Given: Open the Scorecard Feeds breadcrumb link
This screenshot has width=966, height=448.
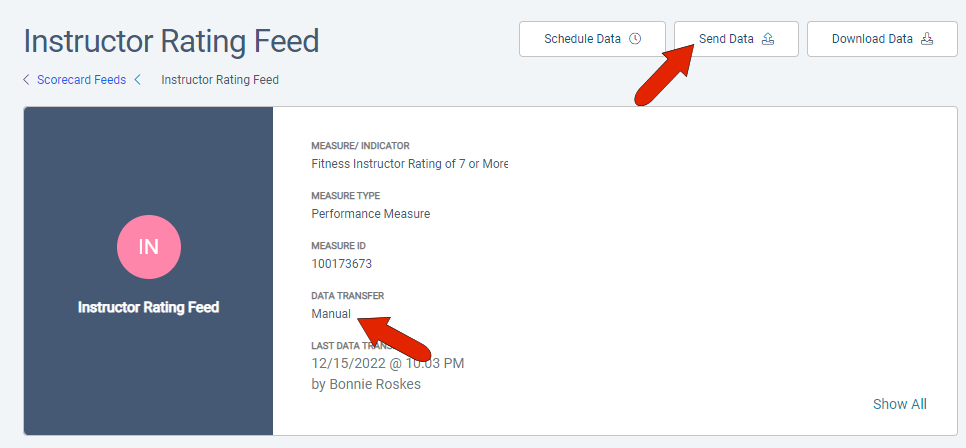Looking at the screenshot, I should (81, 79).
